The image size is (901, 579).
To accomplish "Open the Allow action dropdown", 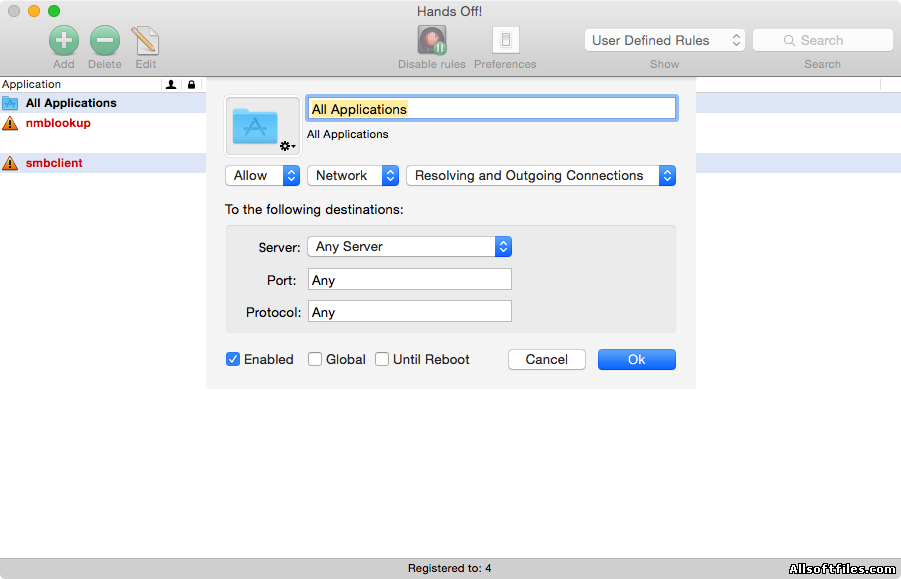I will click(x=263, y=175).
